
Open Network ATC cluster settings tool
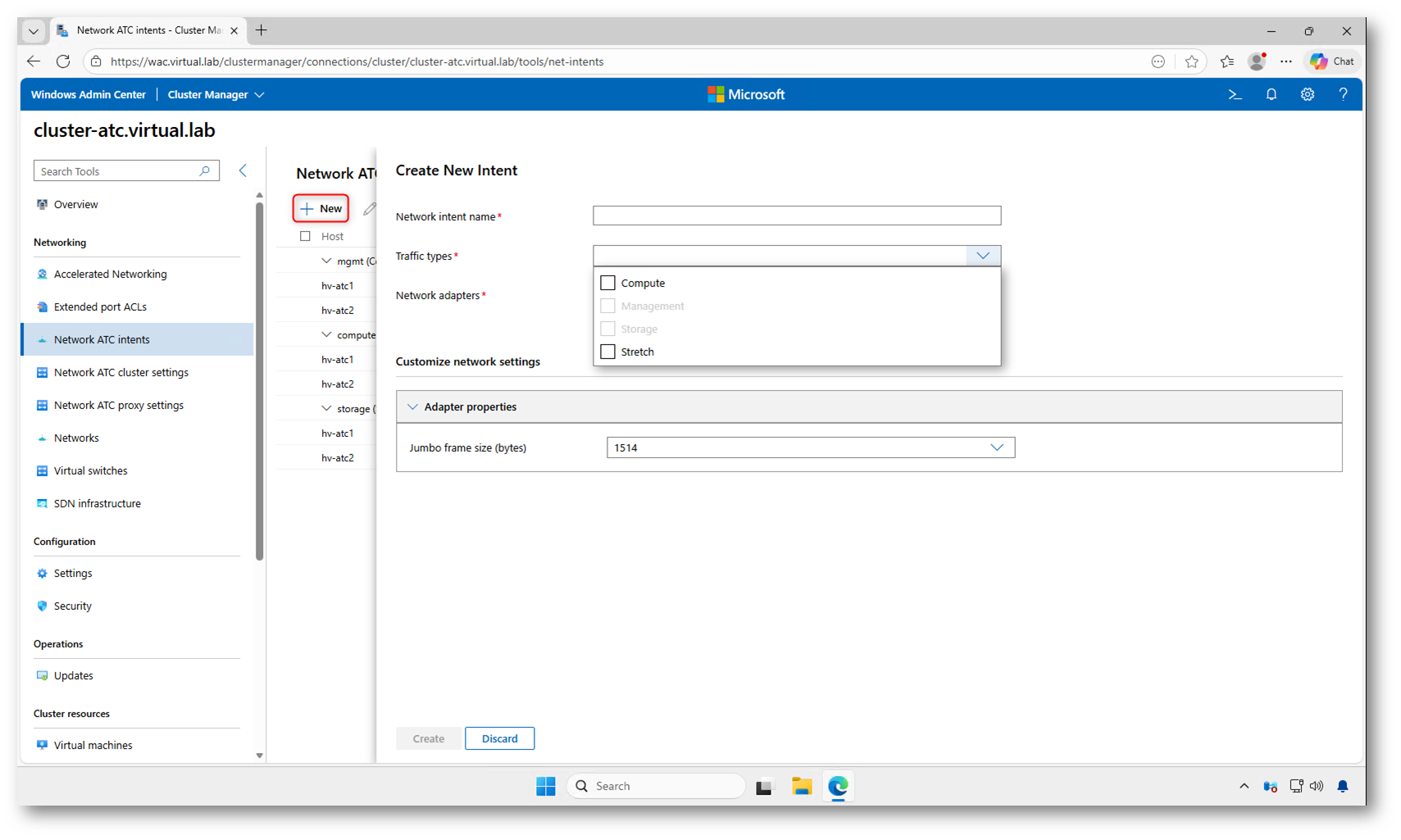click(x=121, y=372)
